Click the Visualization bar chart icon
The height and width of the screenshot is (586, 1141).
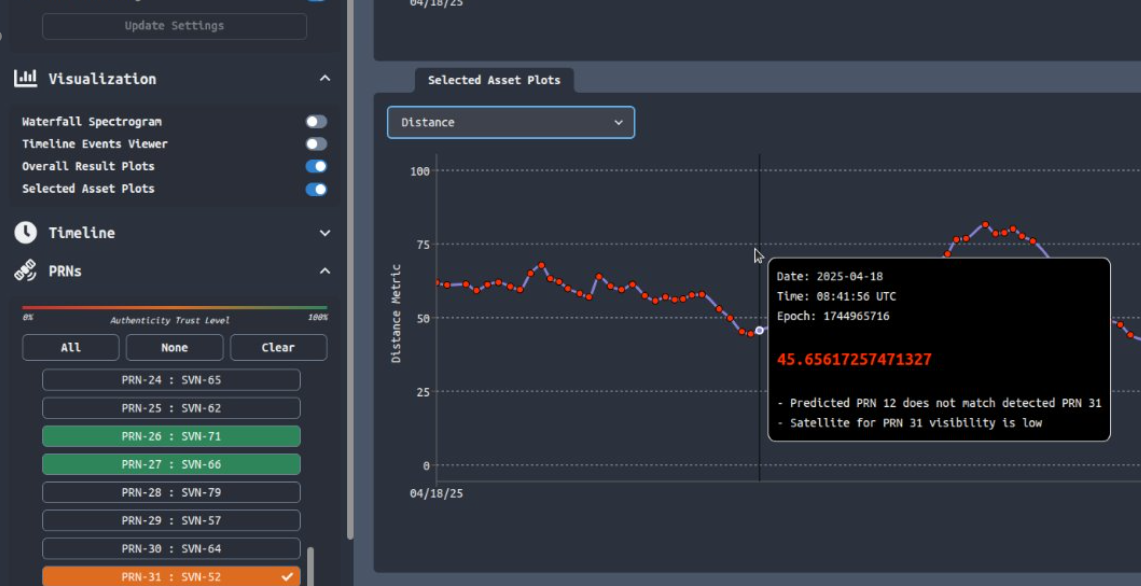(25, 79)
